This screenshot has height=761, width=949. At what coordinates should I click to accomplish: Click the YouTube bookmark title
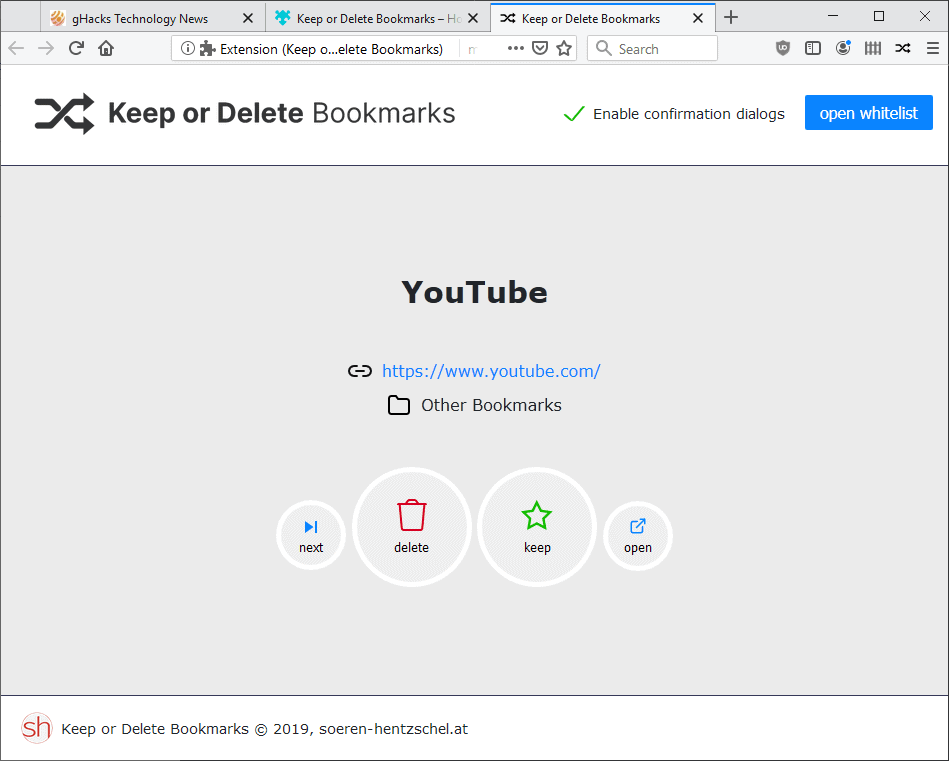coord(474,292)
